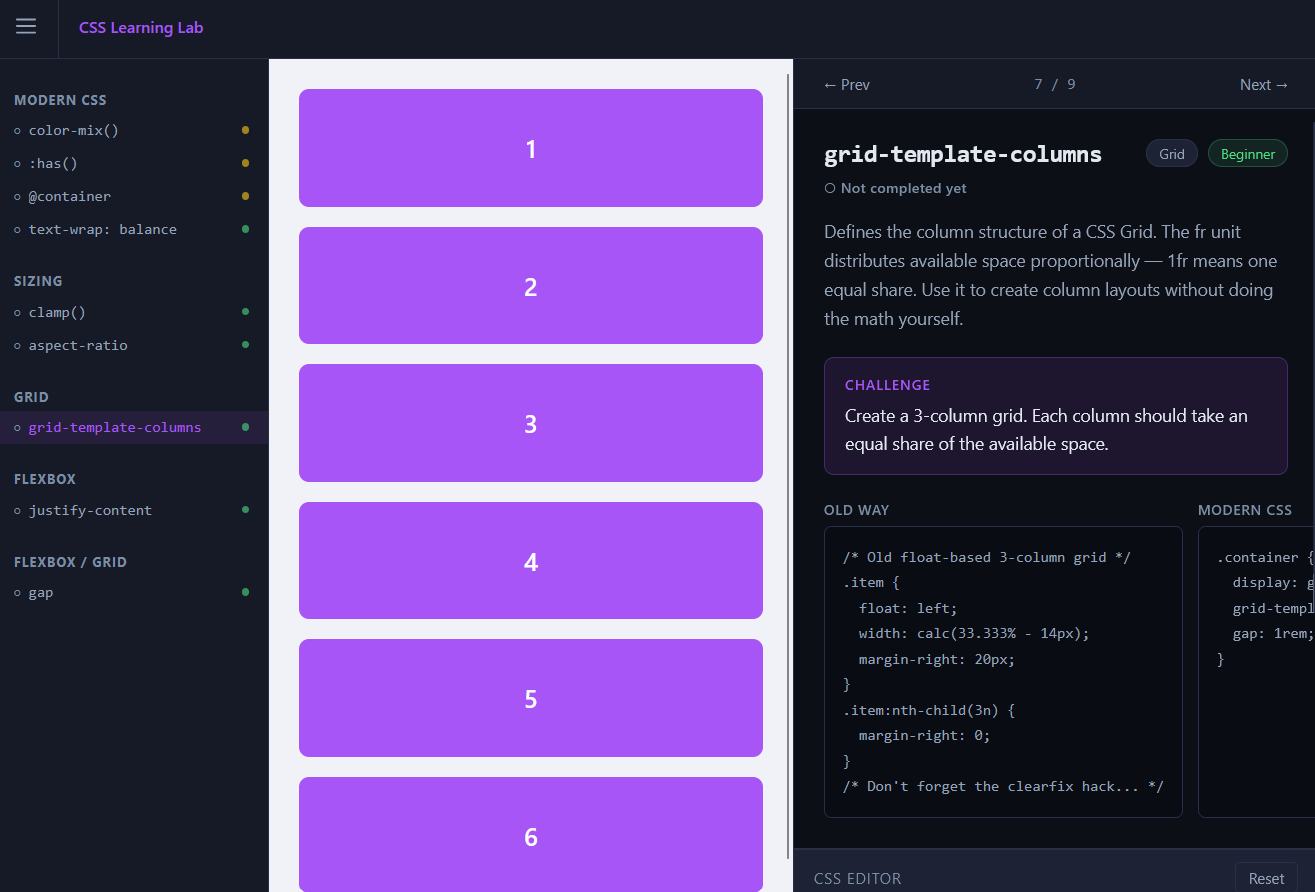Click the green status dot beside gap
1315x892 pixels.
pos(245,592)
